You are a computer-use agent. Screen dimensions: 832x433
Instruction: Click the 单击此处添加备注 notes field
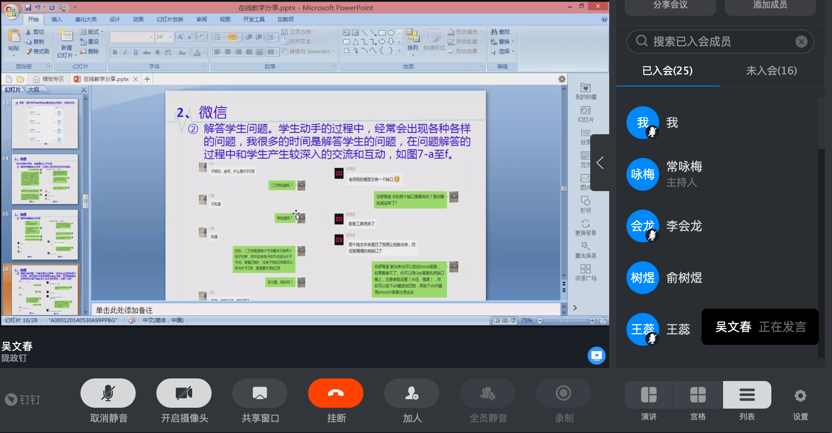click(325, 310)
